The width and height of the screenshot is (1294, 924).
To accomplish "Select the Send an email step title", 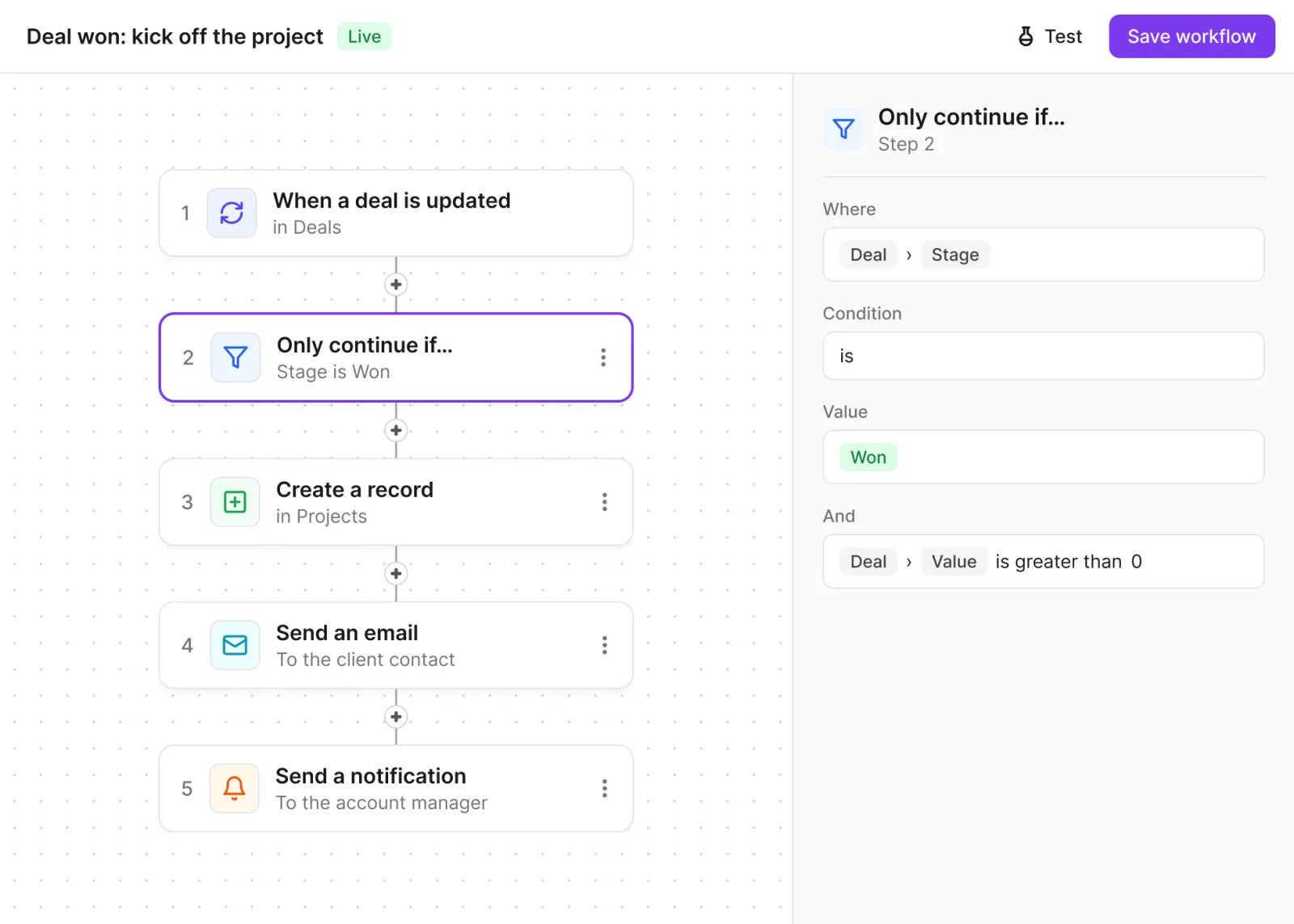I will pos(347,633).
